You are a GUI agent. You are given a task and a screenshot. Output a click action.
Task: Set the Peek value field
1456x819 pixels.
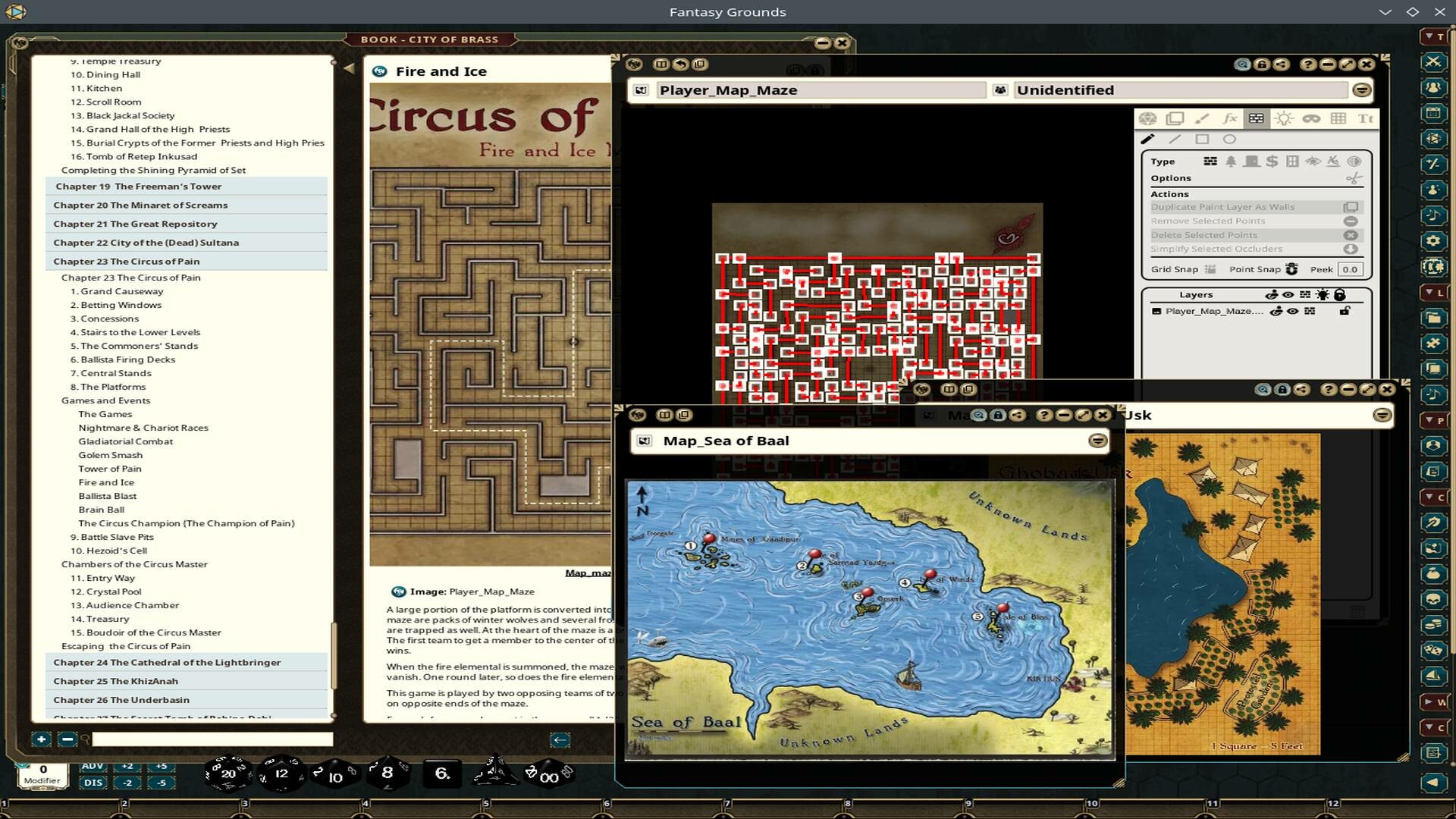[x=1351, y=269]
